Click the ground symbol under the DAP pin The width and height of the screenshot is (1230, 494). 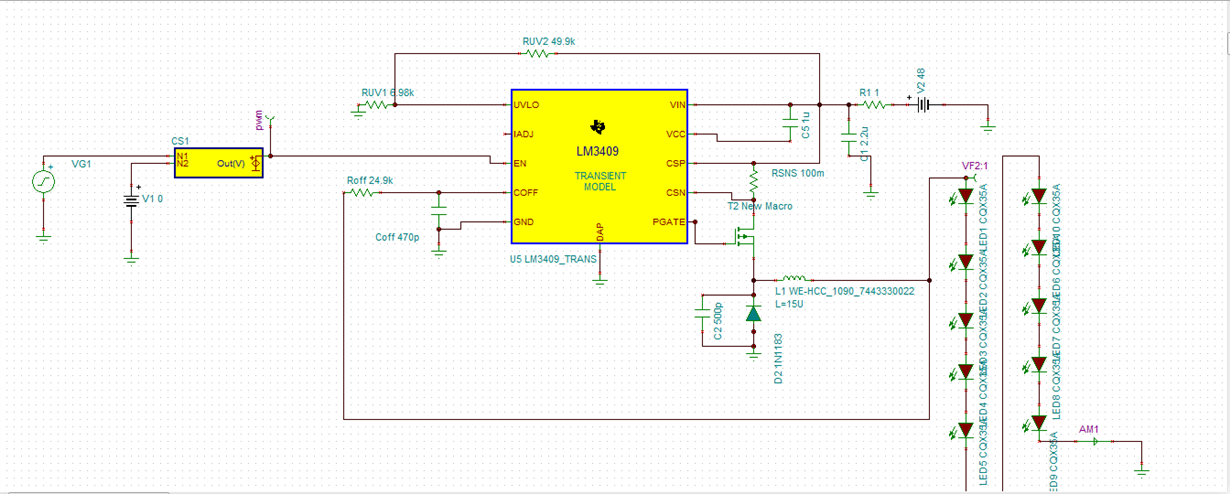(x=600, y=280)
